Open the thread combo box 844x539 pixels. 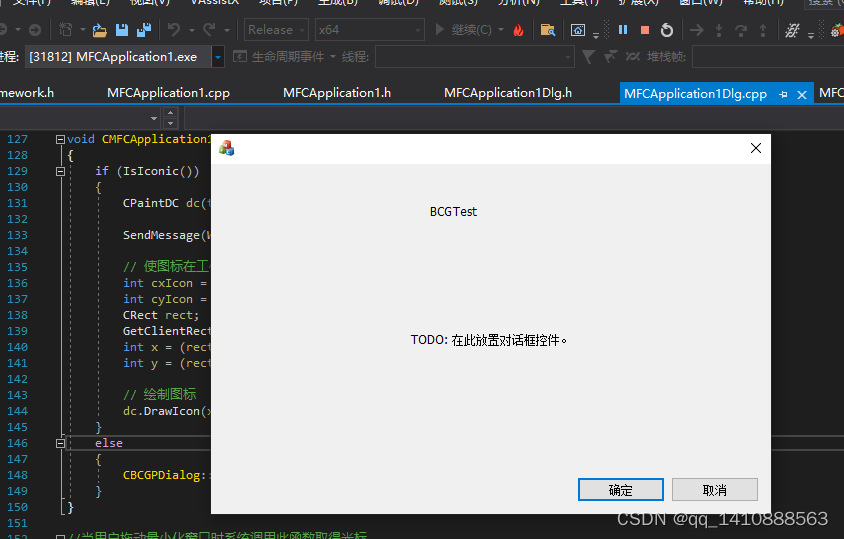click(x=475, y=57)
